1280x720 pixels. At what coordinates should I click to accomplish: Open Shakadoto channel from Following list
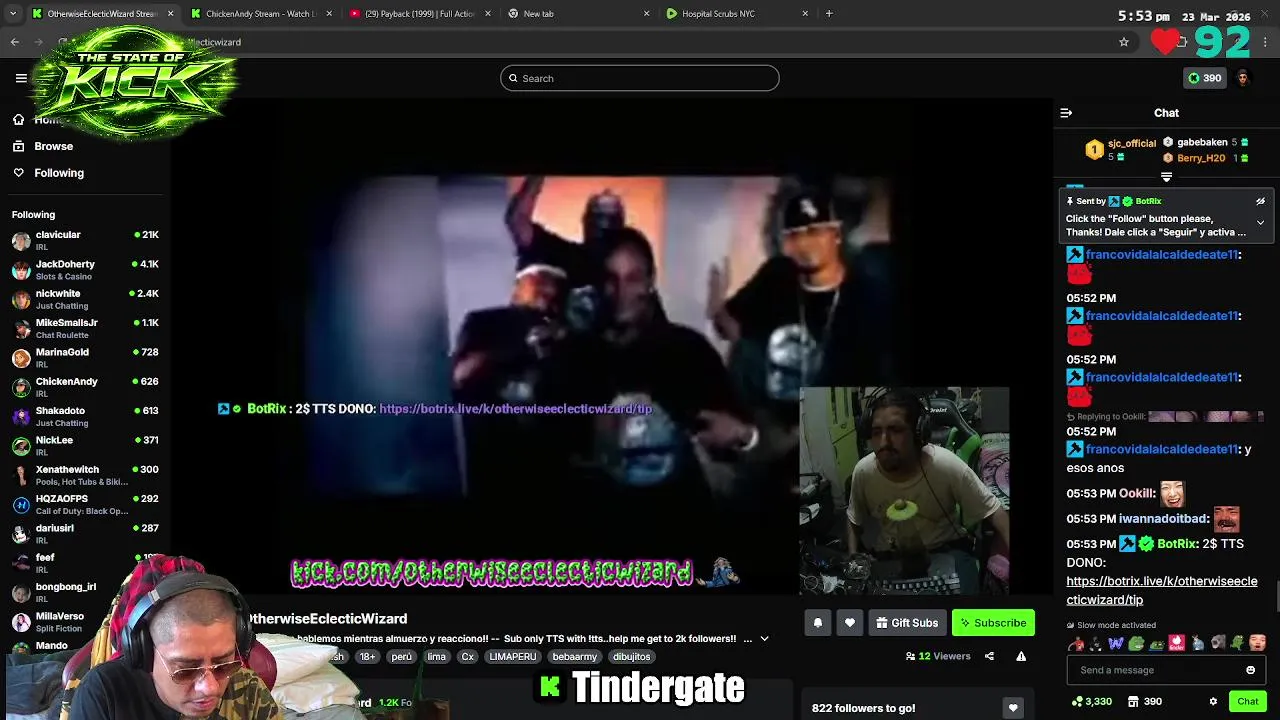click(85, 417)
